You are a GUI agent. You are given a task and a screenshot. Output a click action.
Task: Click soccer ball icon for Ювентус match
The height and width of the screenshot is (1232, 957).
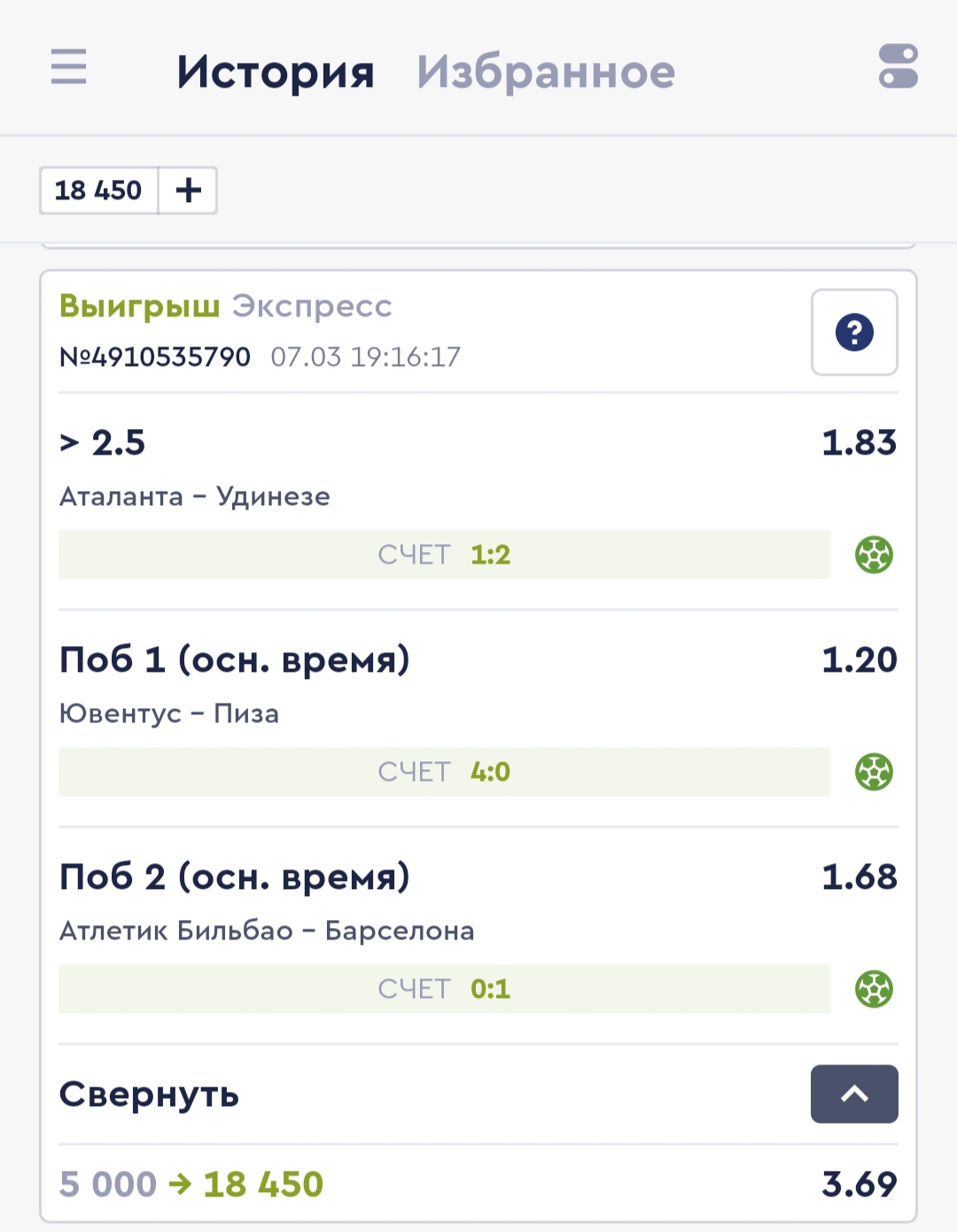coord(874,772)
